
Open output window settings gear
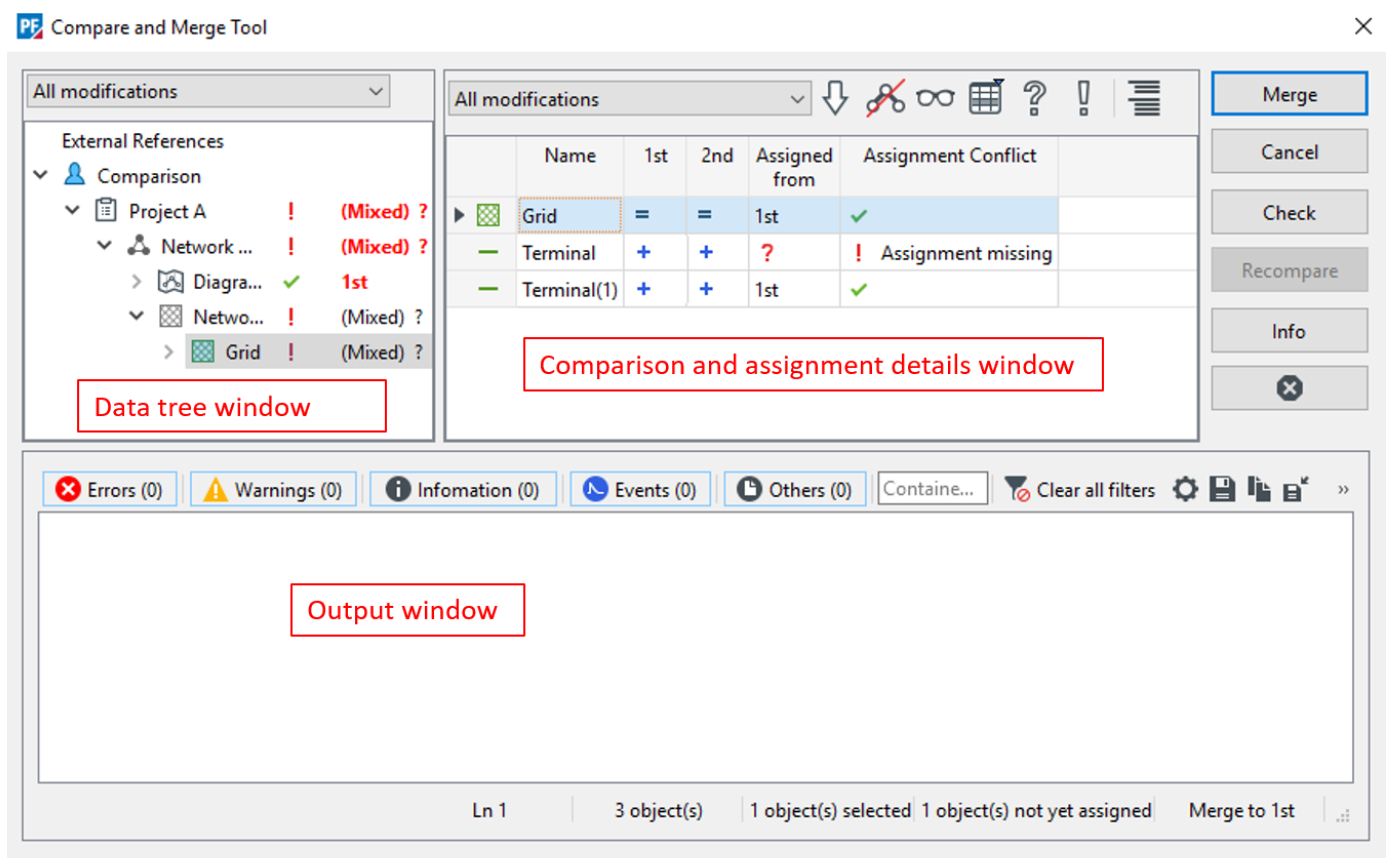tap(1185, 490)
